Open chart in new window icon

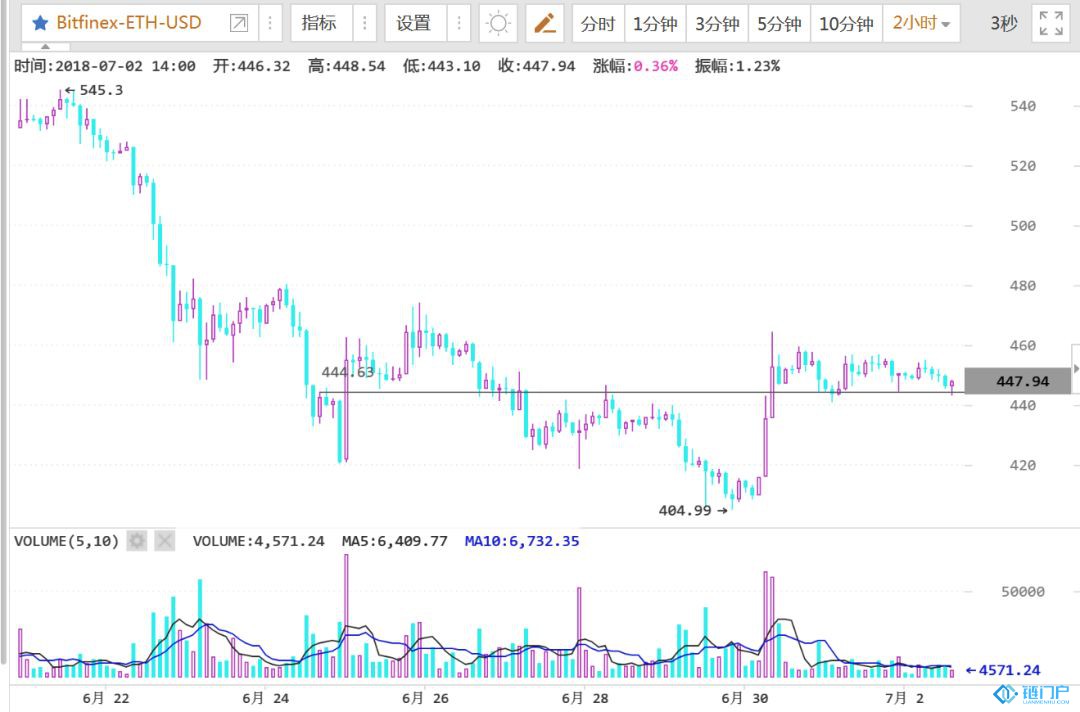coord(238,23)
